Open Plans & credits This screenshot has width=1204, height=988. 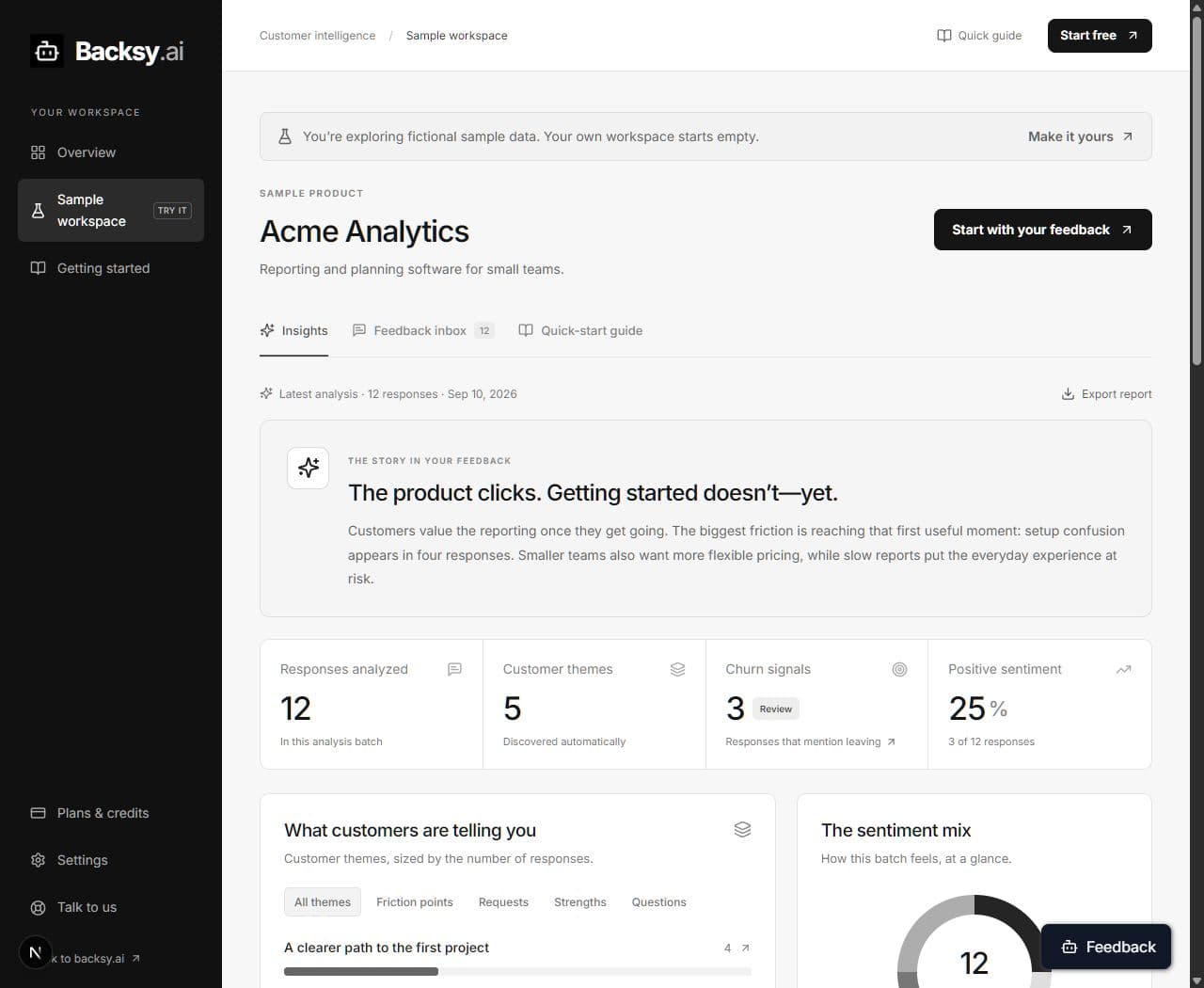point(111,813)
